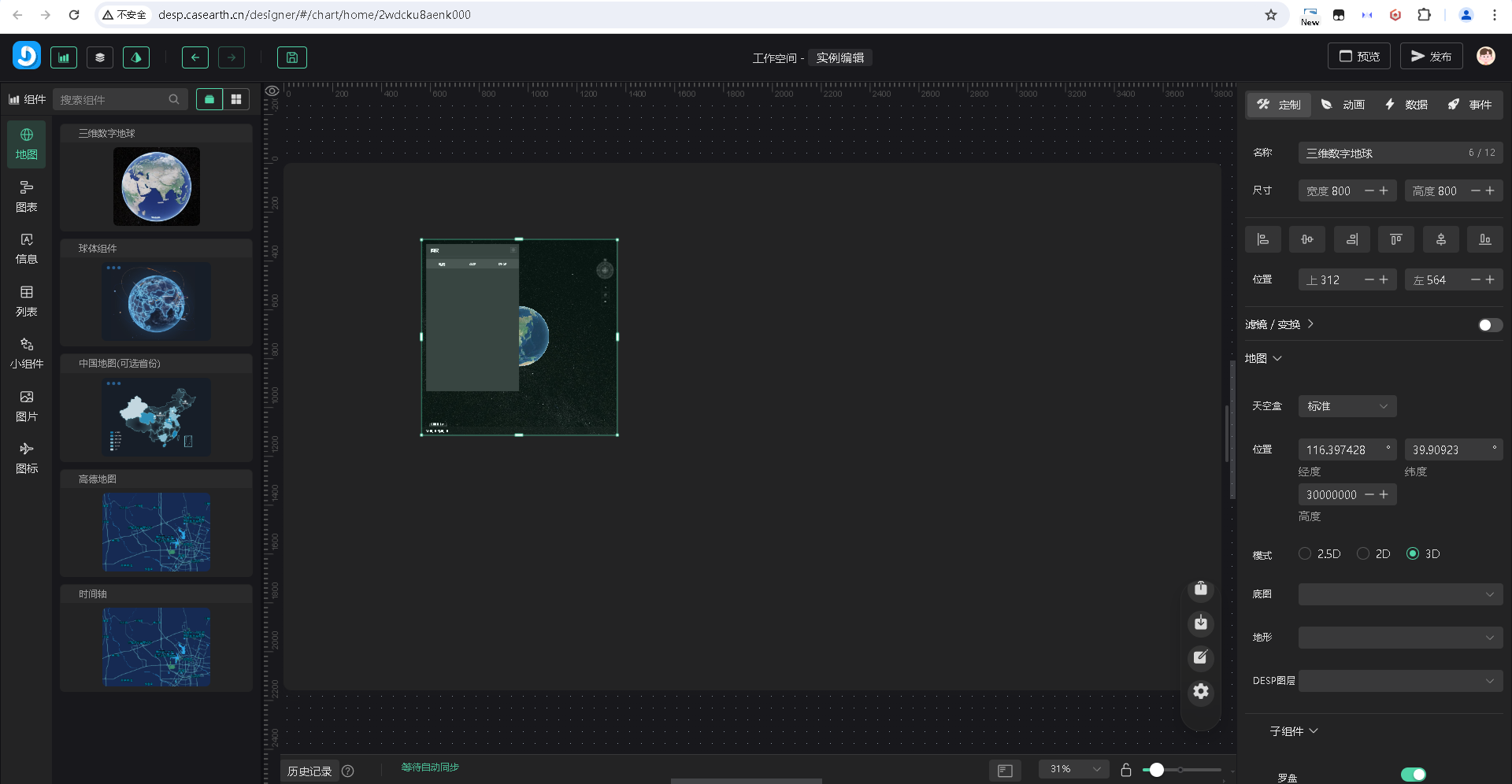The height and width of the screenshot is (784, 1512).
Task: Select the 2D map mode
Action: (x=1363, y=554)
